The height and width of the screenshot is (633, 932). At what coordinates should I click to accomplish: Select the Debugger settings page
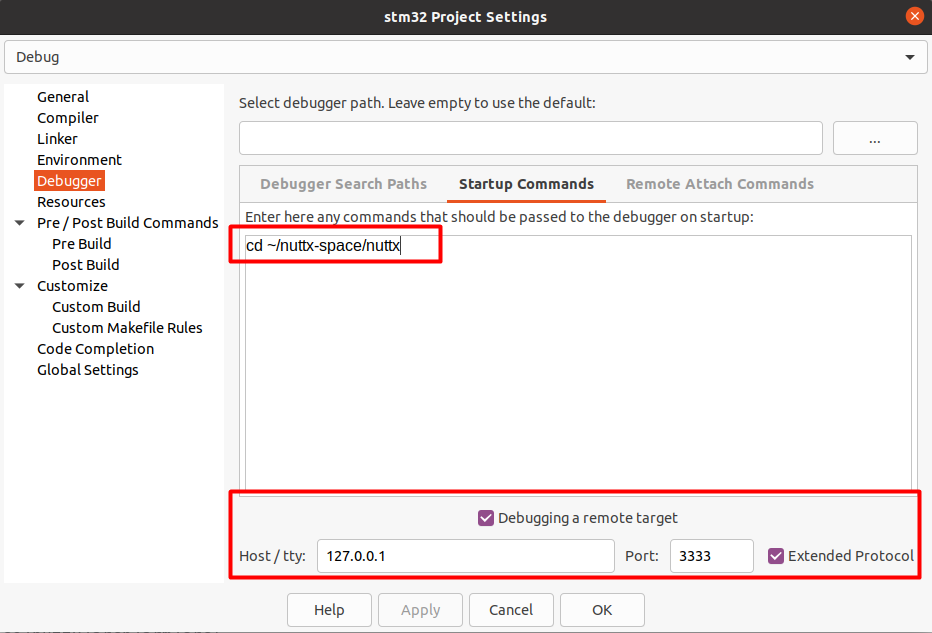[69, 181]
